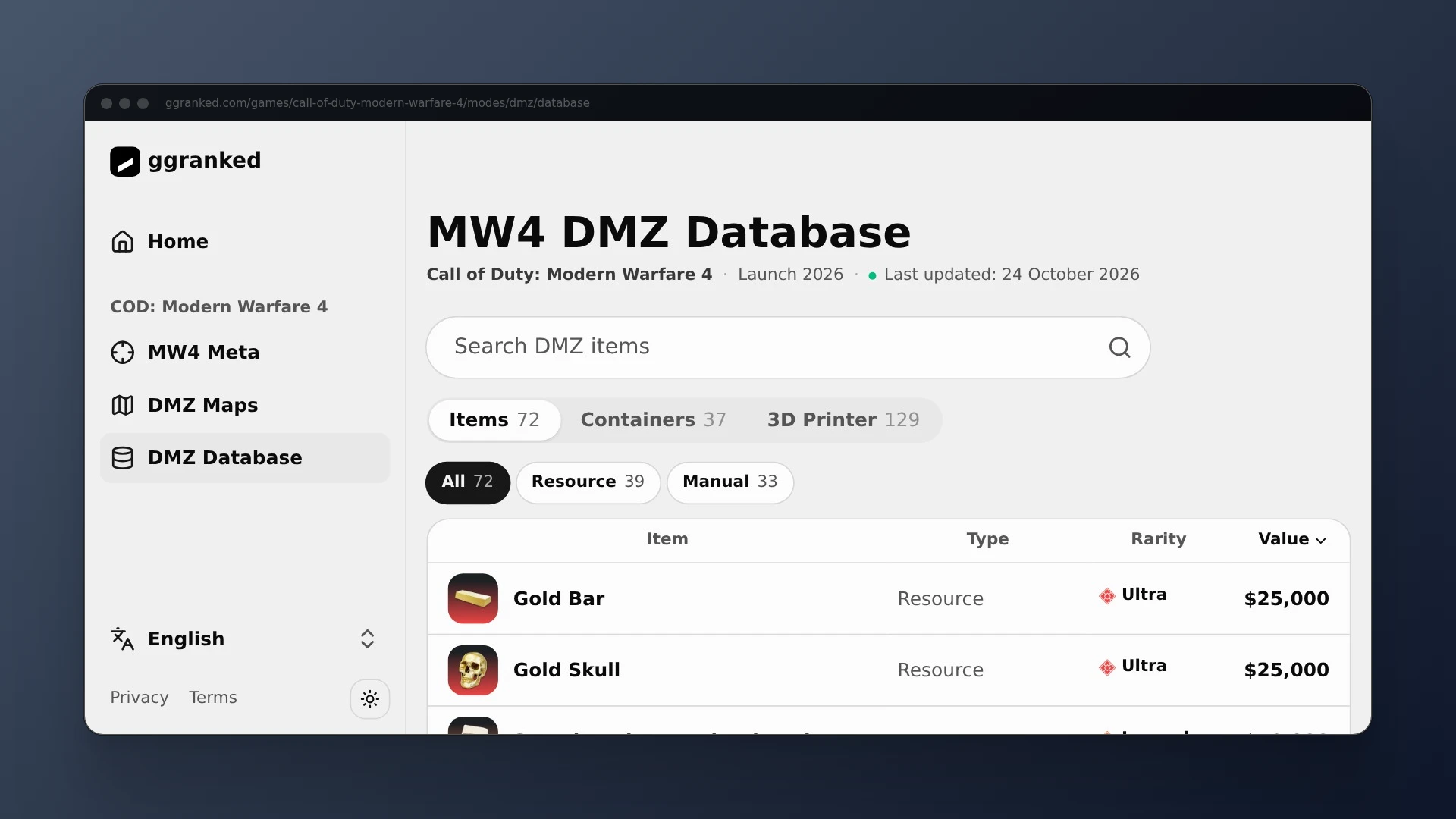Click the Item column header
Viewport: 1456px width, 819px height.
pyautogui.click(x=667, y=539)
